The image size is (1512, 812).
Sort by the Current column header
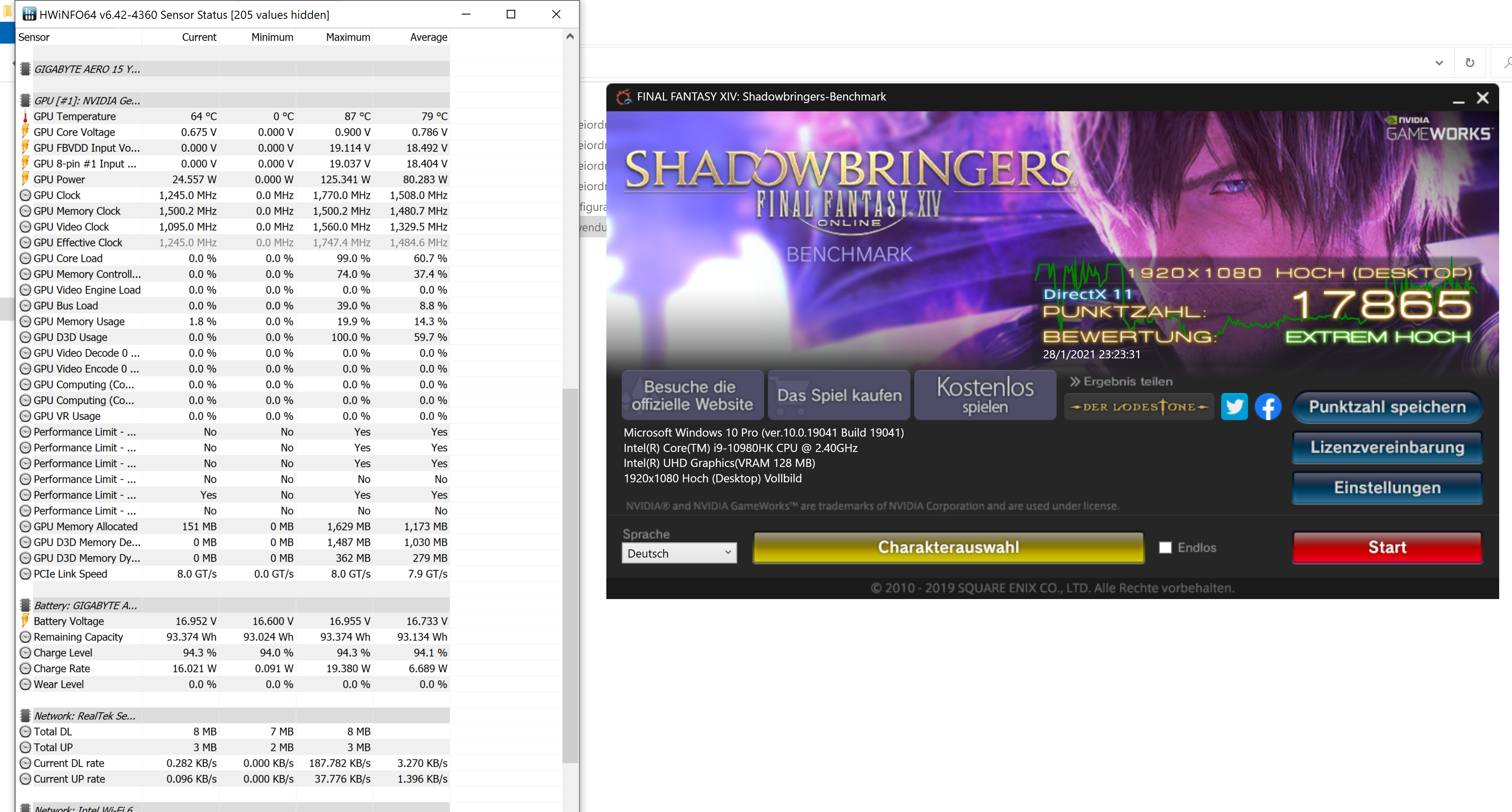181,37
